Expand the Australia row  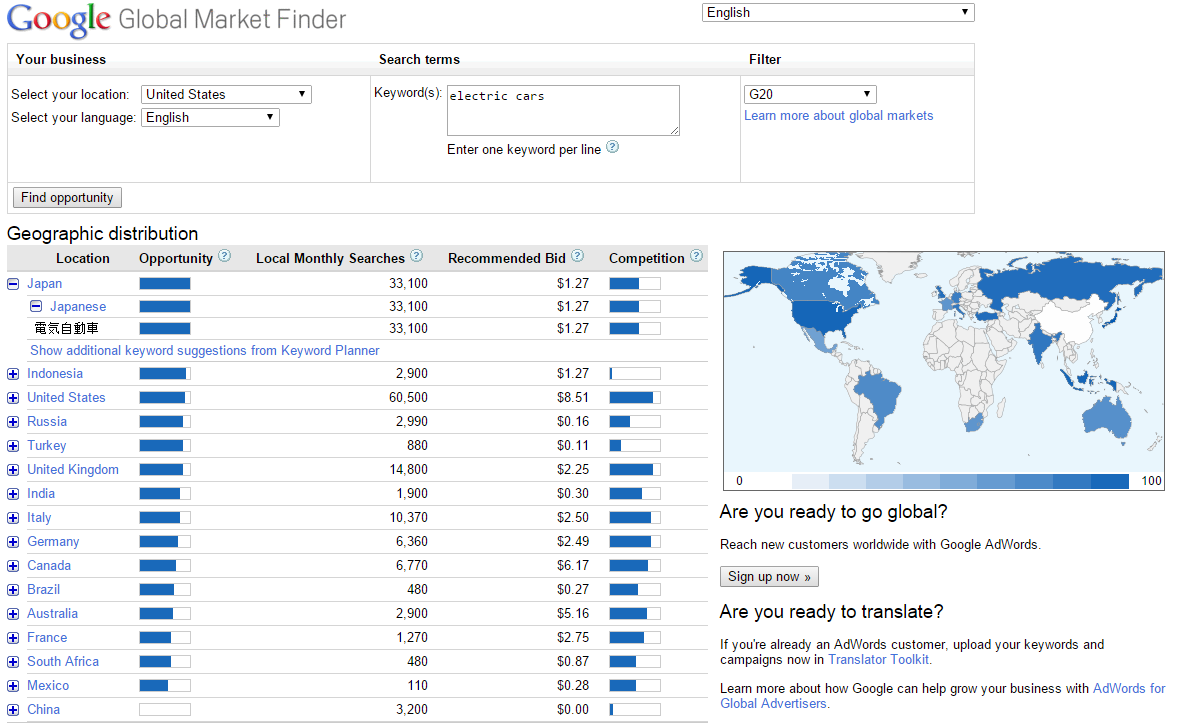click(13, 614)
